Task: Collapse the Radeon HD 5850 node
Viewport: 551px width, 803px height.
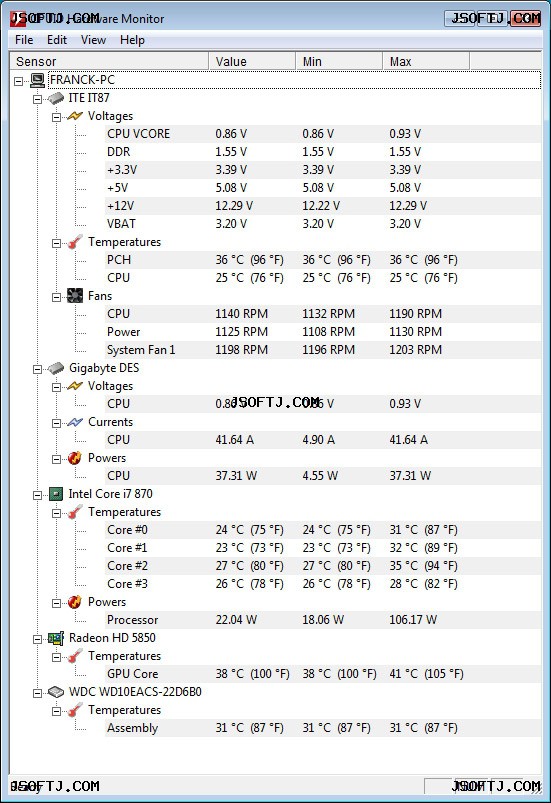Action: click(37, 639)
